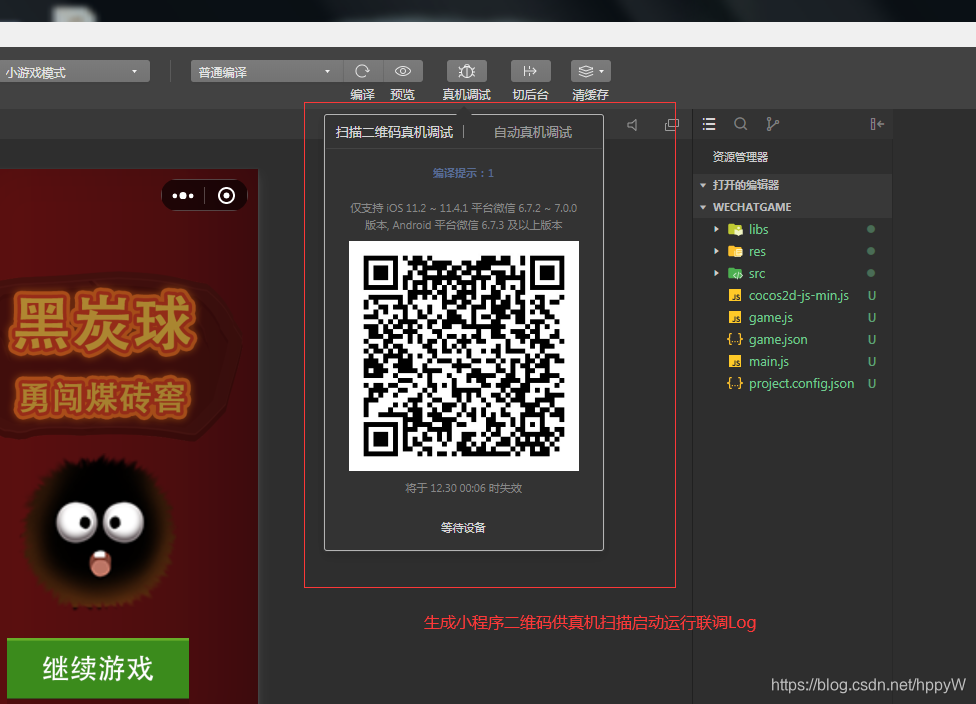Select the 扫描二维码真机调试 tab
976x704 pixels.
[394, 132]
